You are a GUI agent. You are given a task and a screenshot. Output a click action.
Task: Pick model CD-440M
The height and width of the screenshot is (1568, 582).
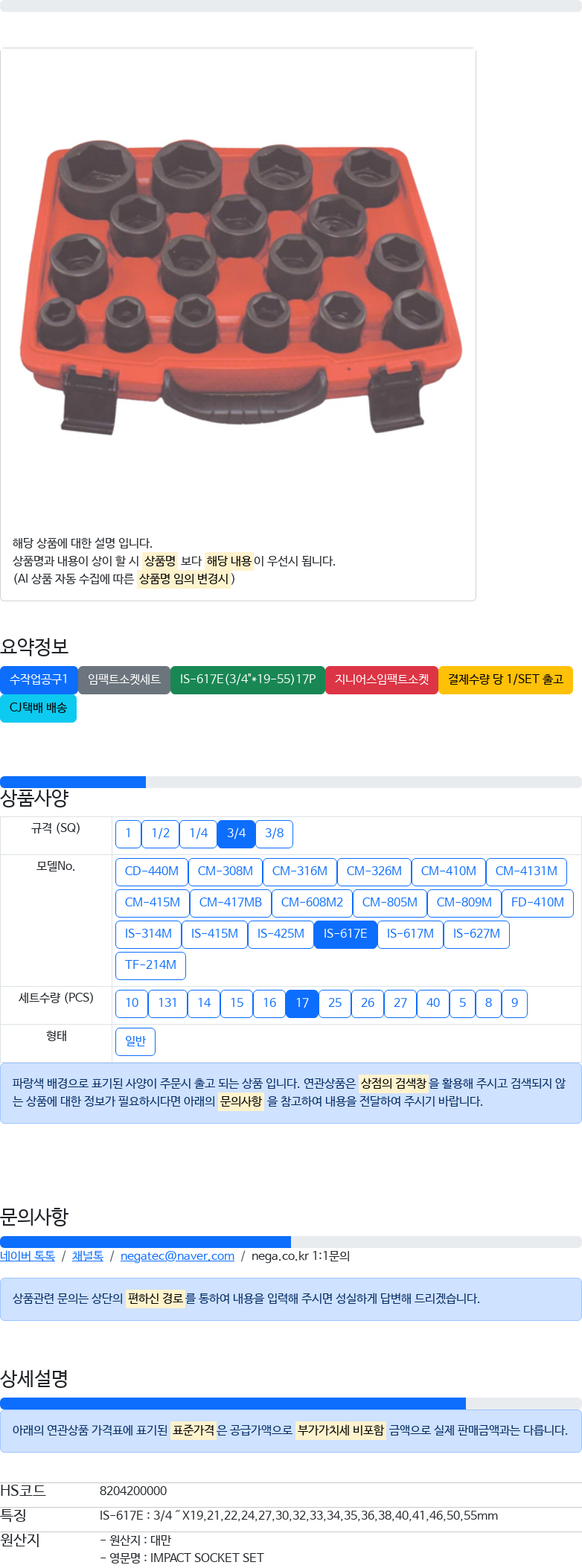(x=152, y=871)
